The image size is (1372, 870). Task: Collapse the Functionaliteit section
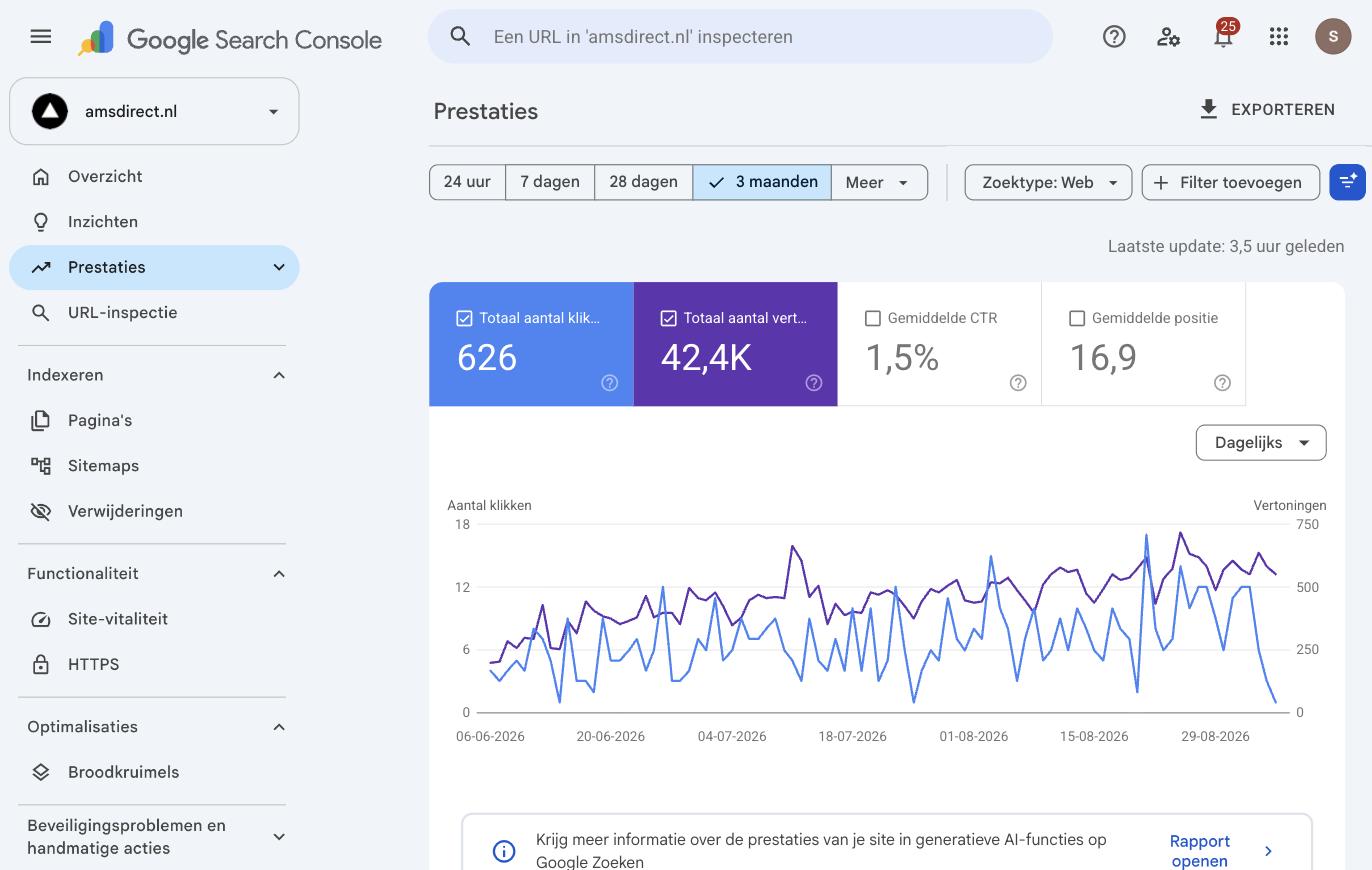(279, 574)
